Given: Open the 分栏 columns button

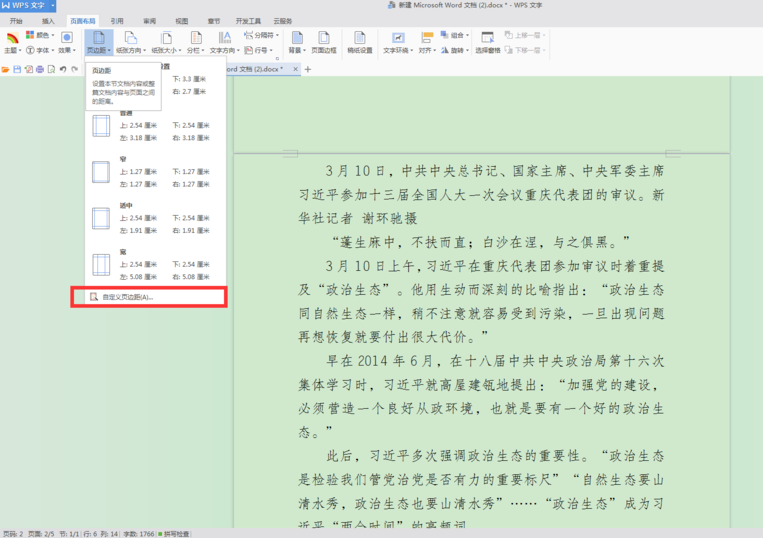Looking at the screenshot, I should 196,42.
